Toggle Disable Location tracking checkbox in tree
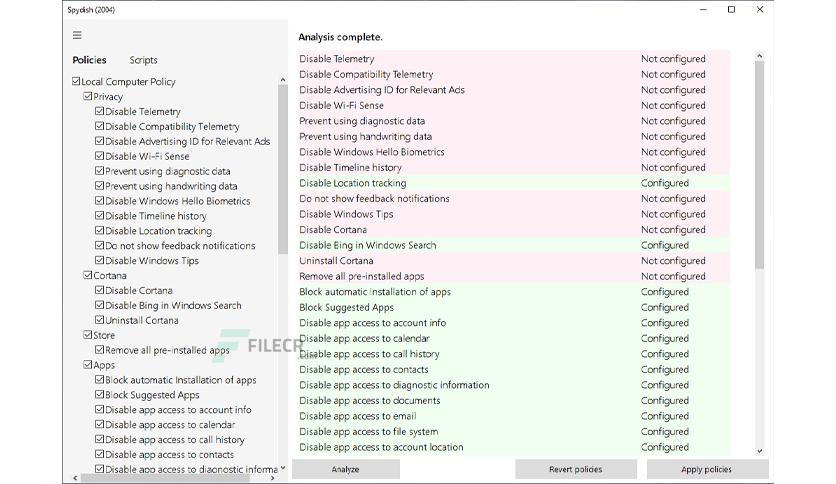The image size is (836, 484). (x=99, y=230)
